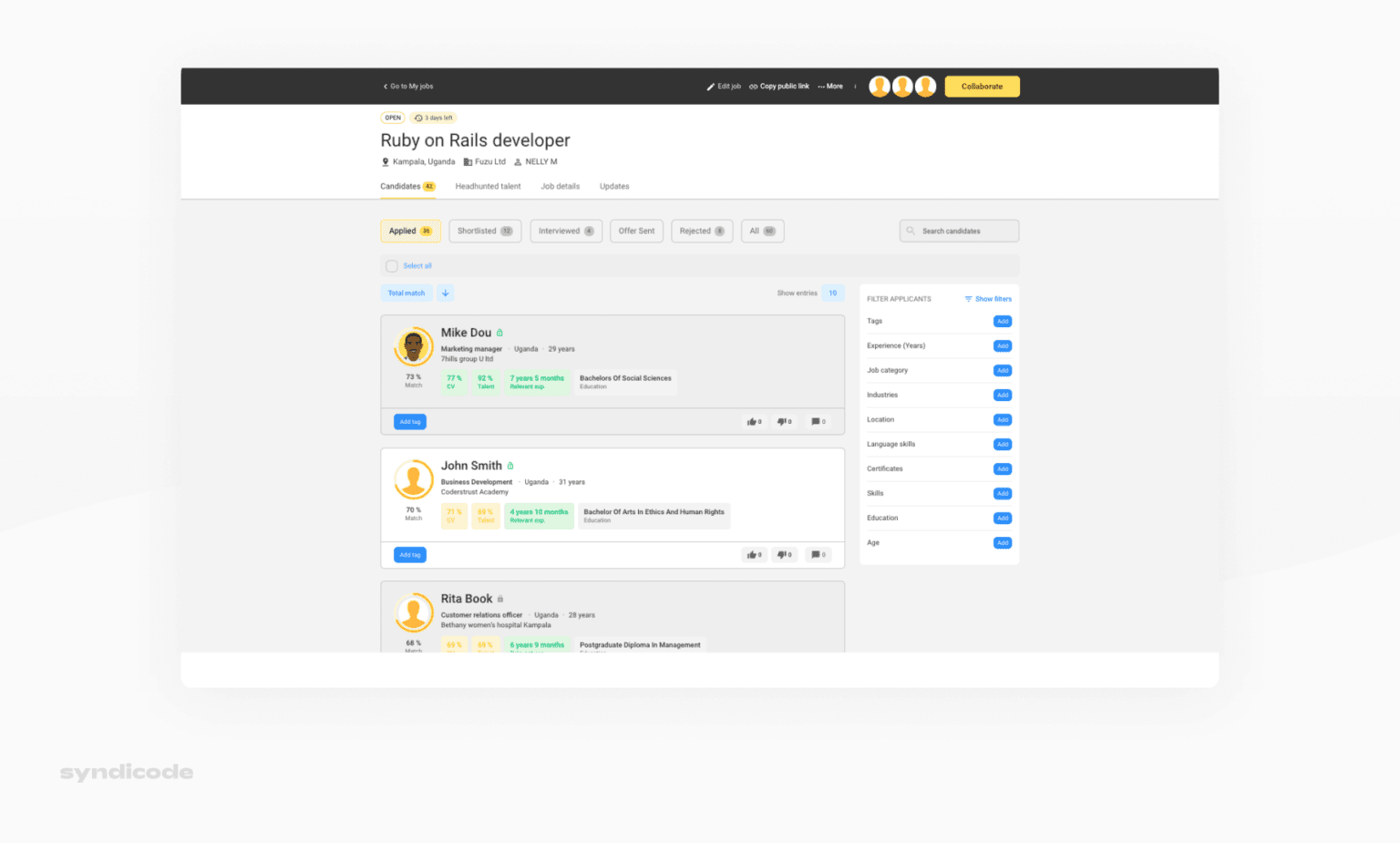Add a Location filter in Filter Applicants
1400x843 pixels.
(1002, 419)
